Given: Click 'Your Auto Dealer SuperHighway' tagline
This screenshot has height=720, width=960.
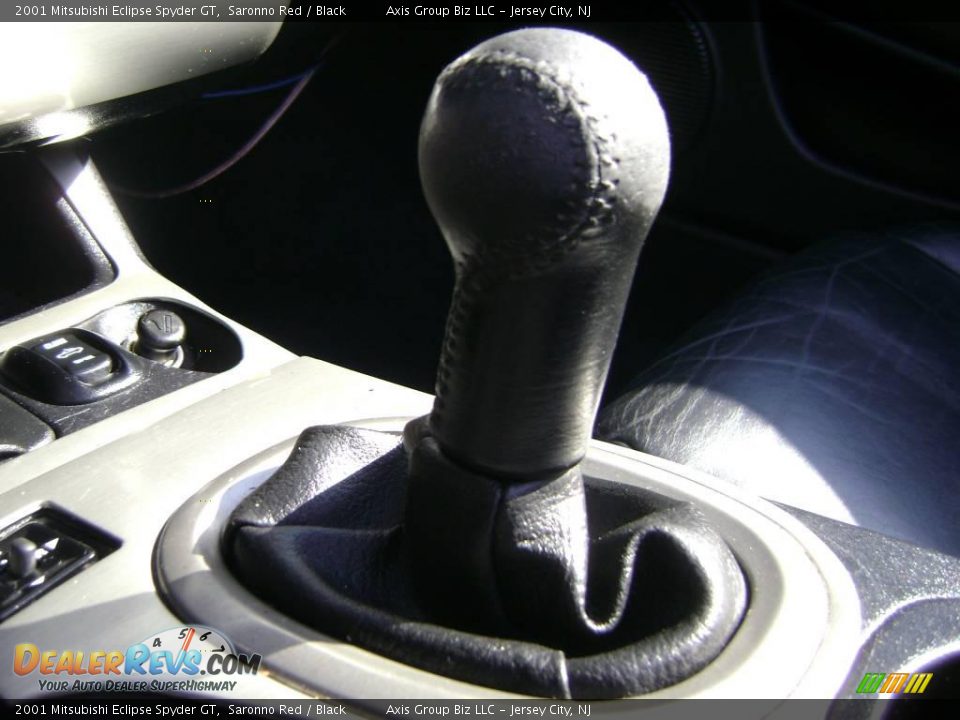Looking at the screenshot, I should tap(137, 685).
